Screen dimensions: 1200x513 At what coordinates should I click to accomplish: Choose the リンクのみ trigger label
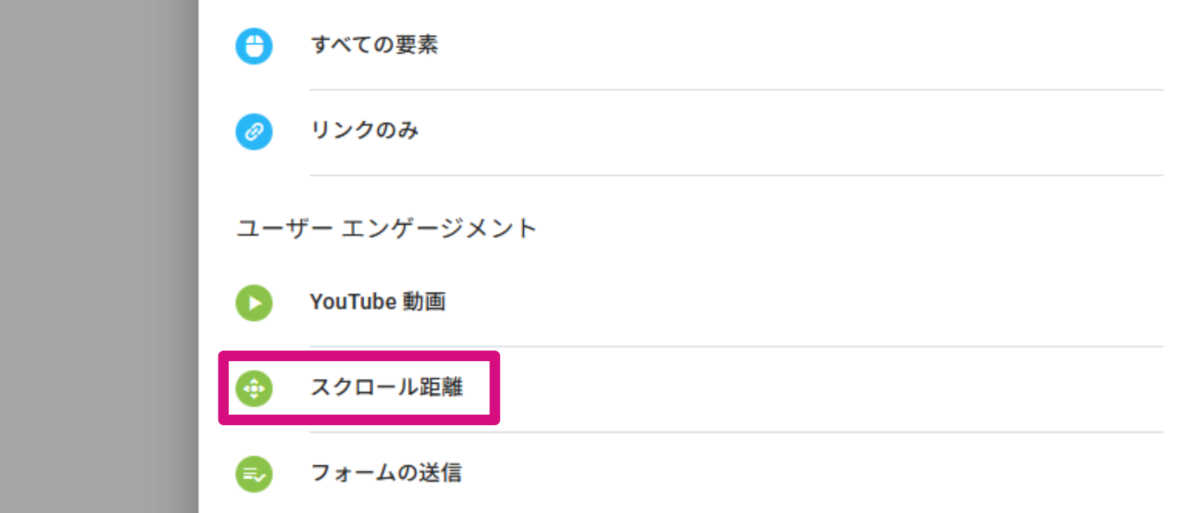[364, 132]
